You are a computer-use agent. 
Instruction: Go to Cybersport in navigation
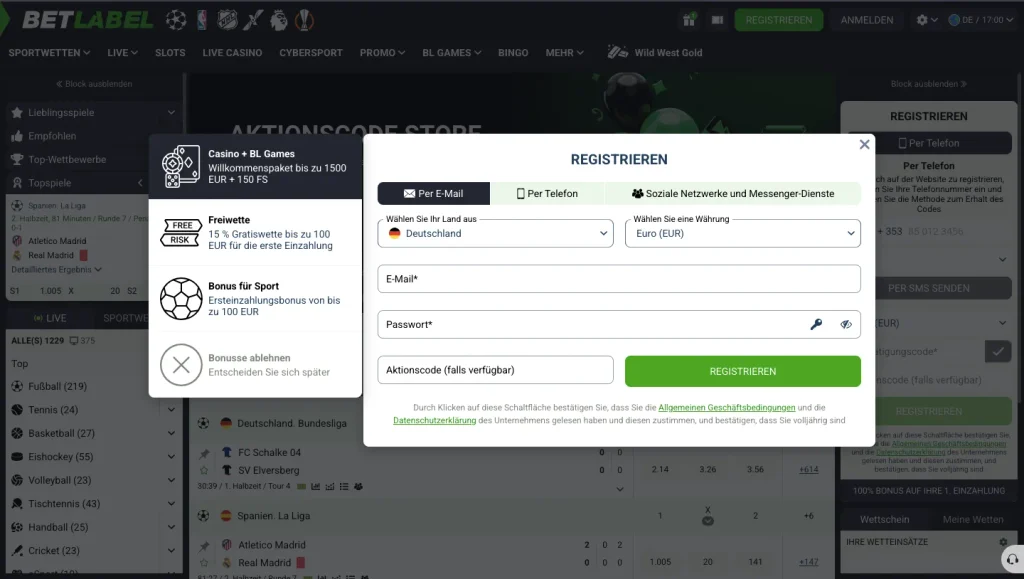point(311,53)
